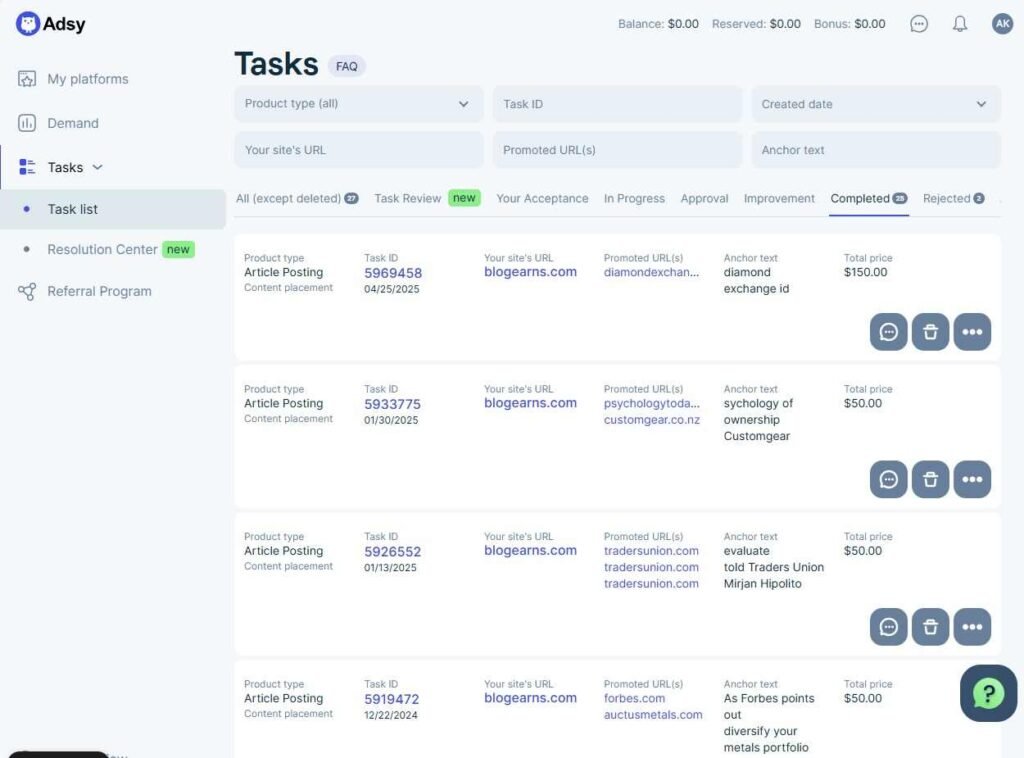The width and height of the screenshot is (1024, 758).
Task: Open task ID 5926552 link
Action: click(x=392, y=552)
